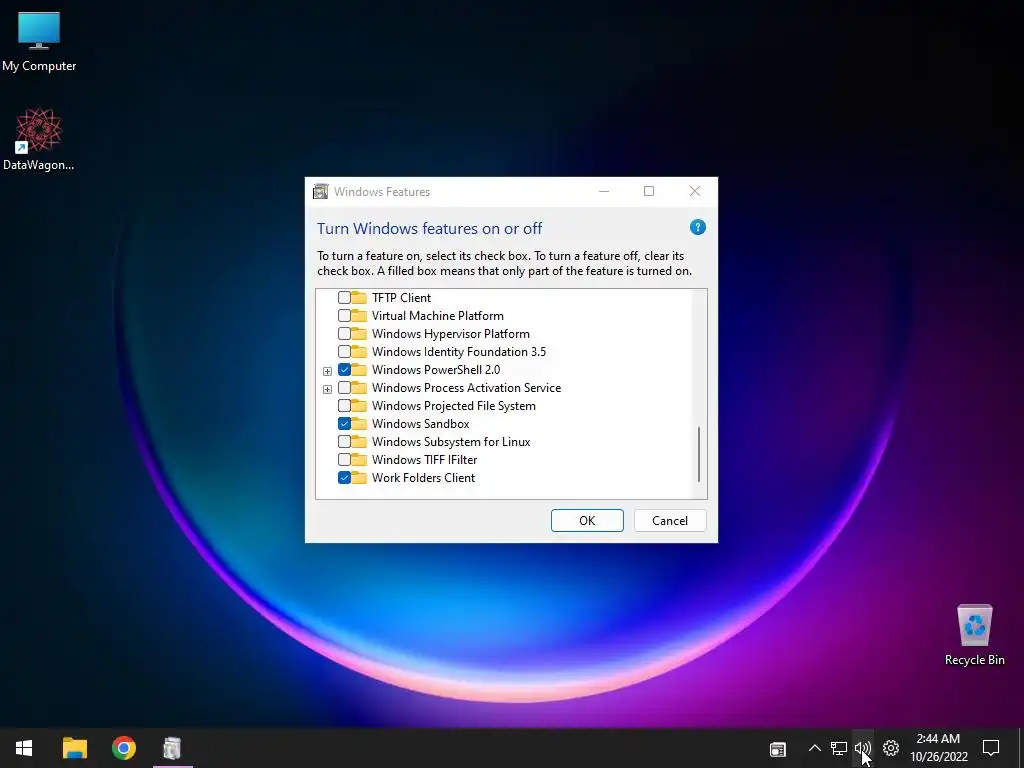Open the Windows Start menu

[x=24, y=748]
